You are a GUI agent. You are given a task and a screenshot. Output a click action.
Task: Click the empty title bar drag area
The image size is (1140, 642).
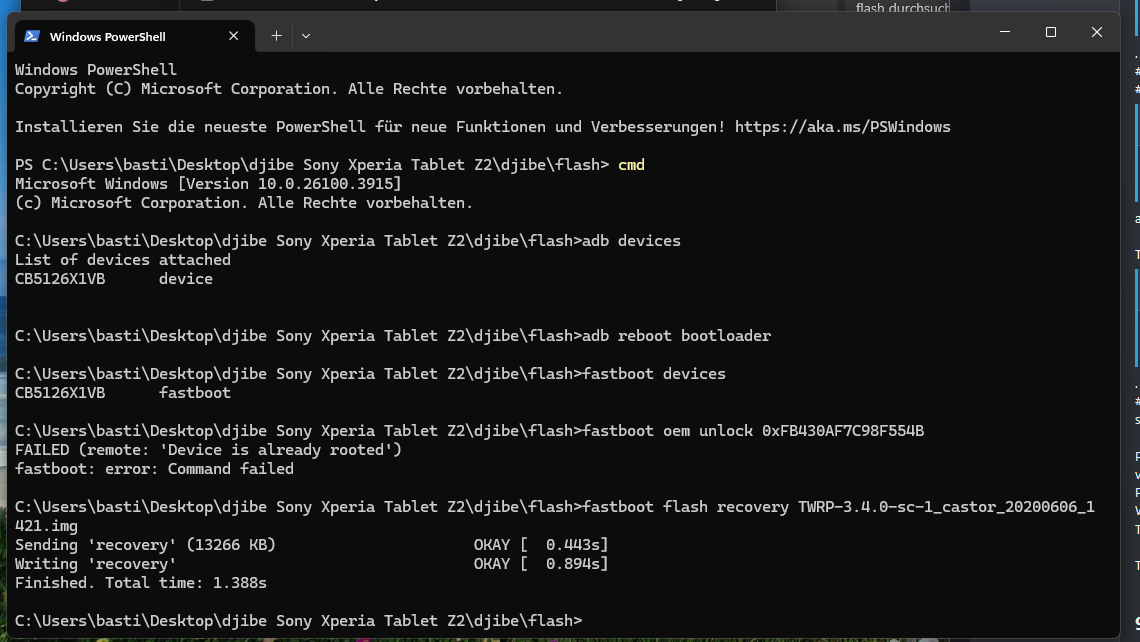coord(650,34)
